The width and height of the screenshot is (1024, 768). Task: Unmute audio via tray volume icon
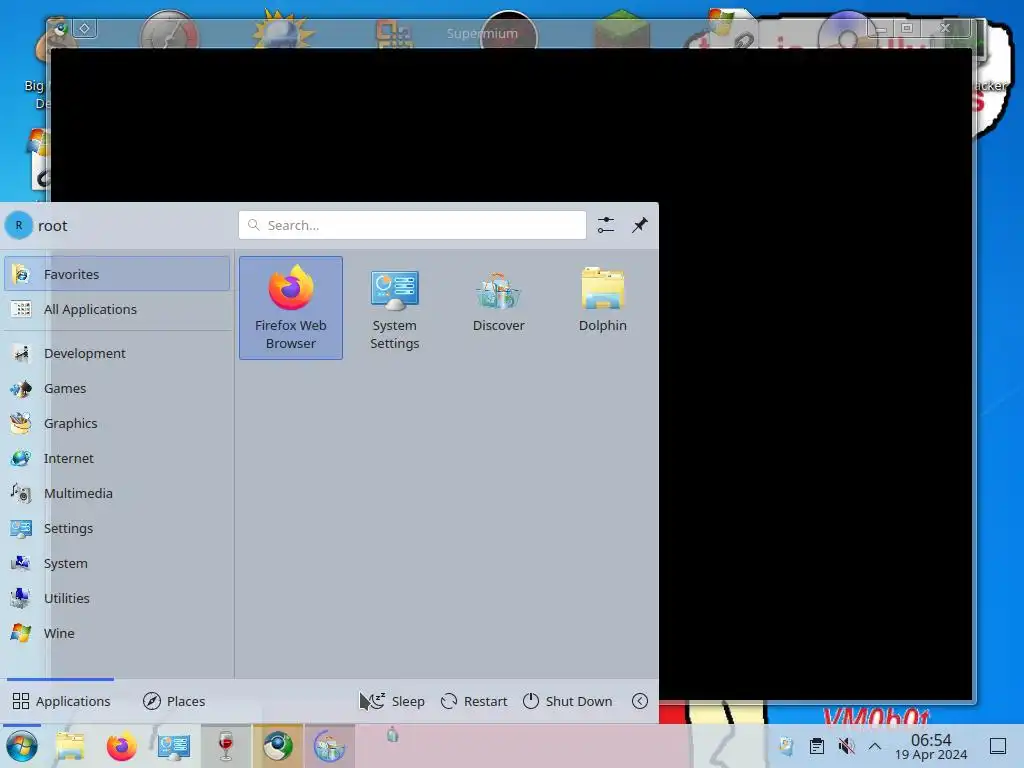pos(846,746)
